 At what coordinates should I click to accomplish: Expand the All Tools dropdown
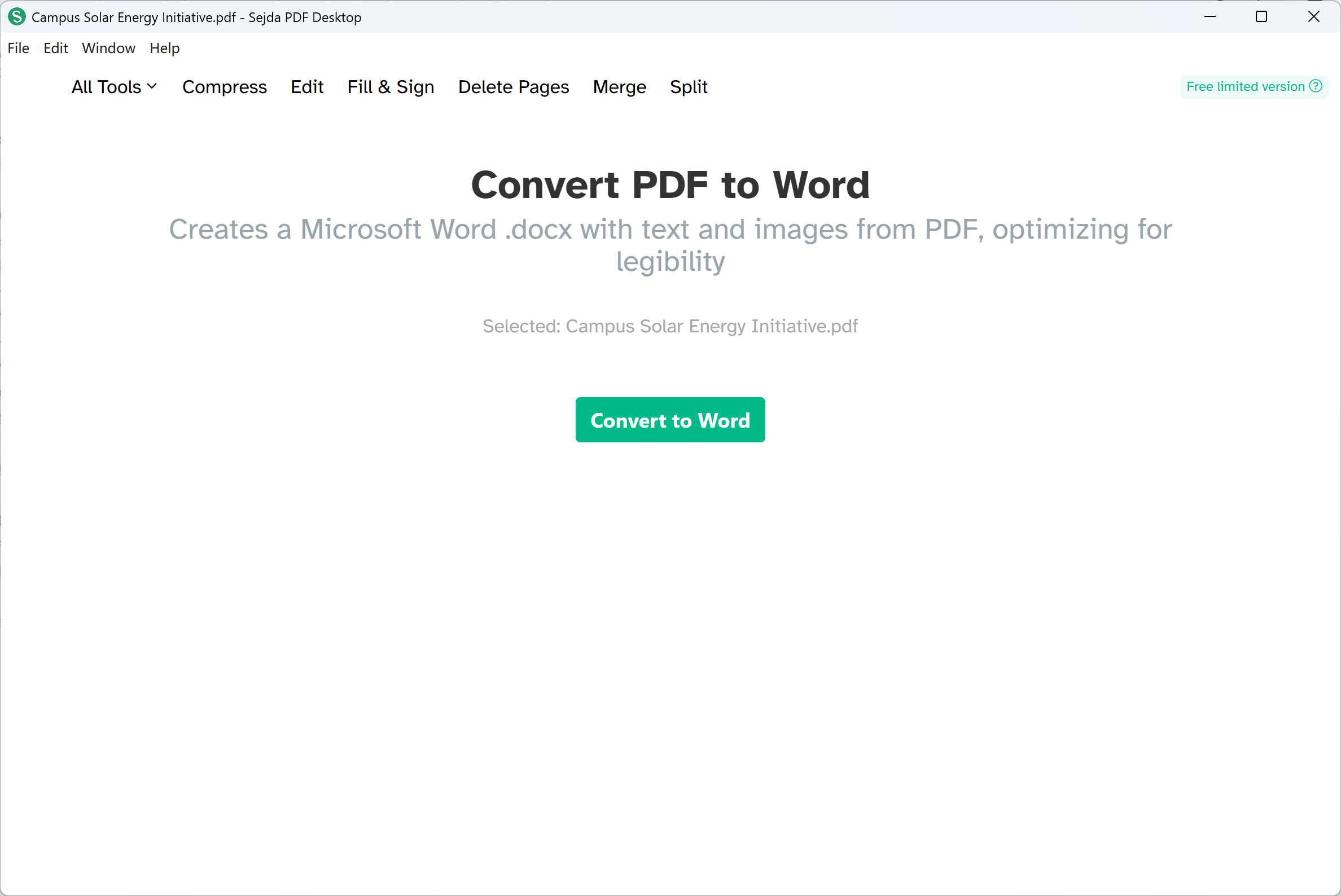[x=115, y=87]
